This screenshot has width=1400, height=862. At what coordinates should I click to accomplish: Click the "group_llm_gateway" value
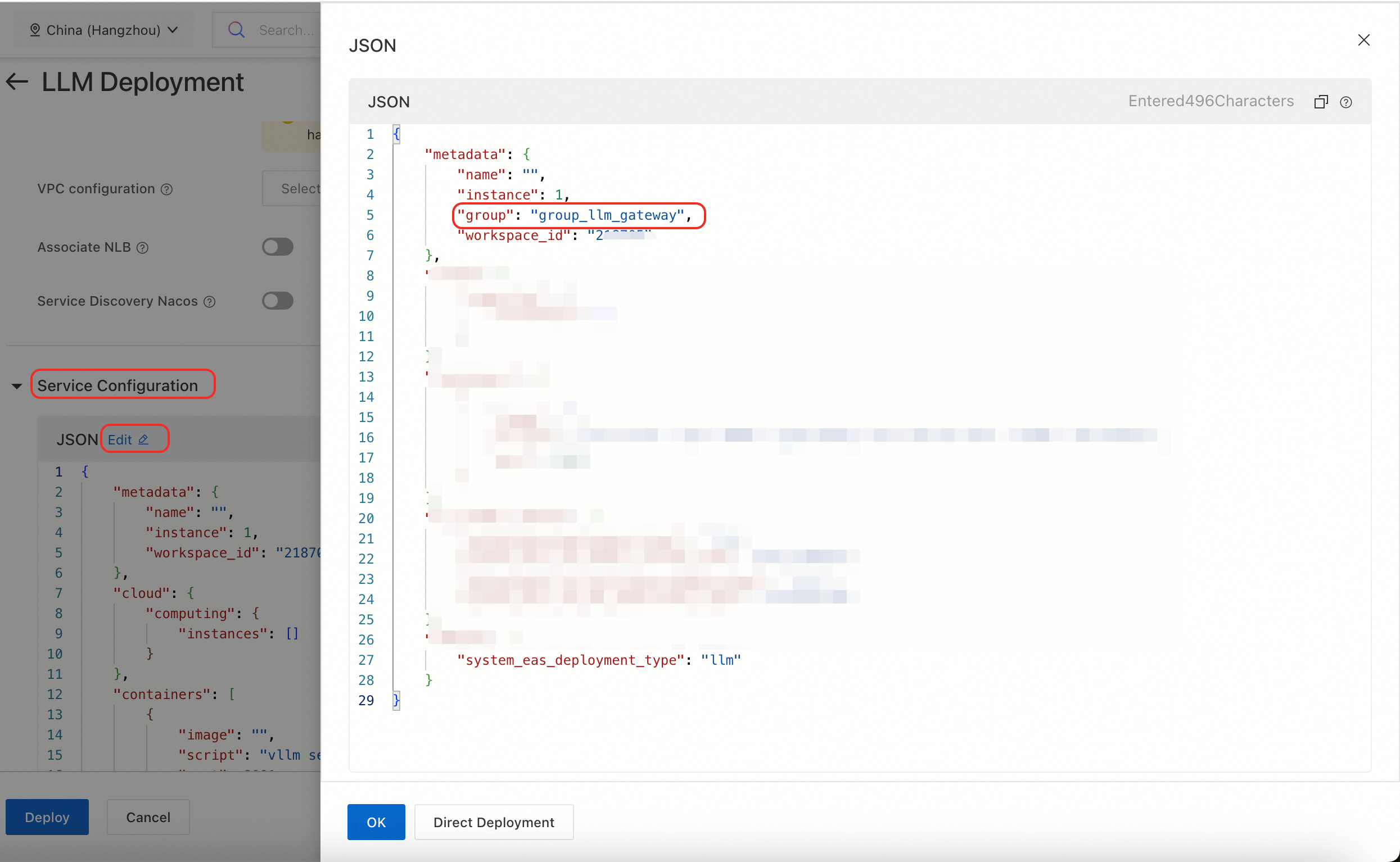tap(607, 215)
